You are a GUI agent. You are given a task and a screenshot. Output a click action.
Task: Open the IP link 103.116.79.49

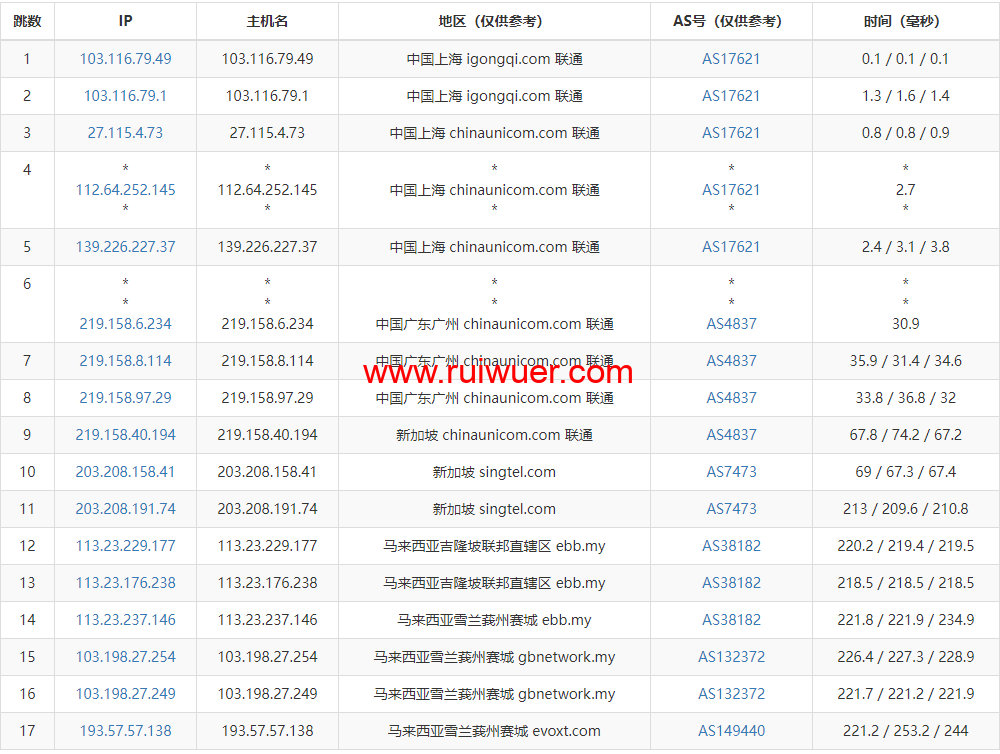[125, 59]
